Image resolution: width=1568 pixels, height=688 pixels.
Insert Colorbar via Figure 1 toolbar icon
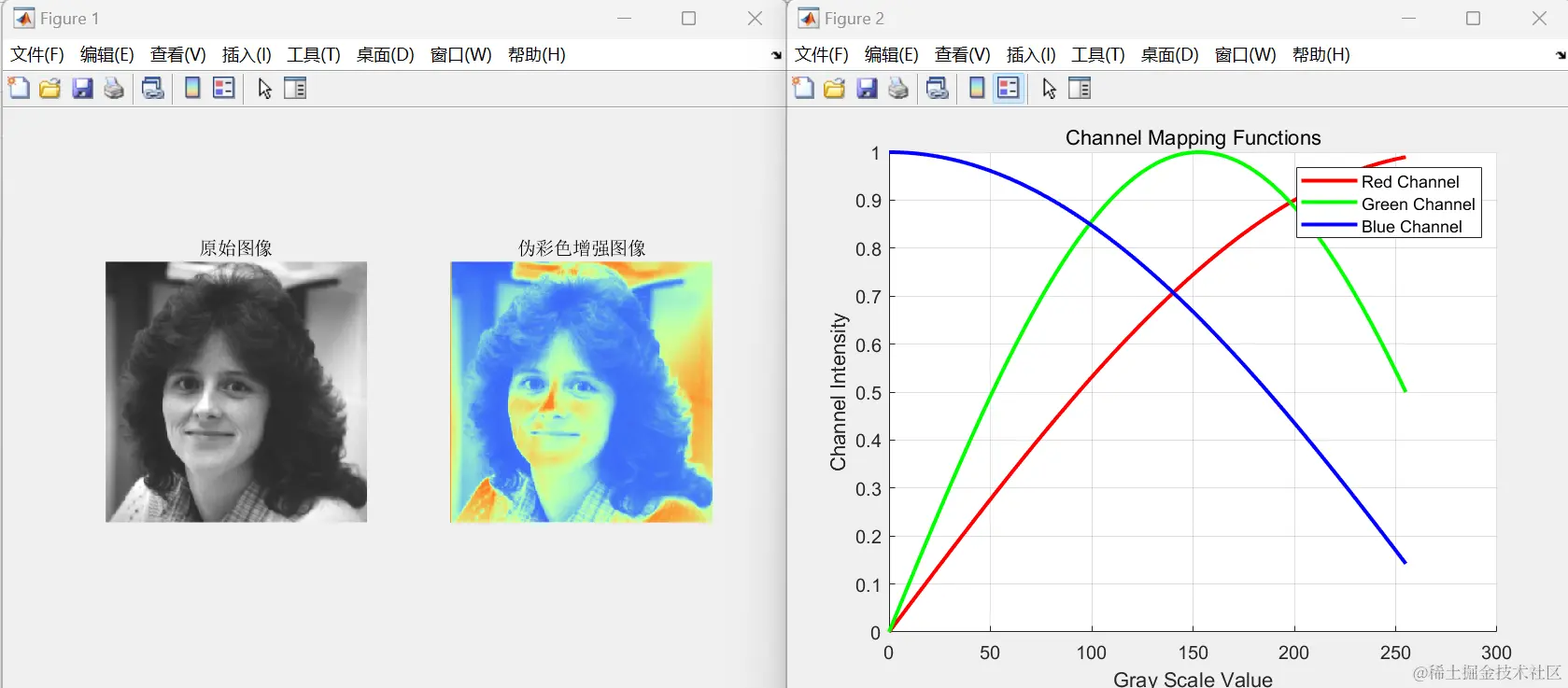pyautogui.click(x=192, y=89)
